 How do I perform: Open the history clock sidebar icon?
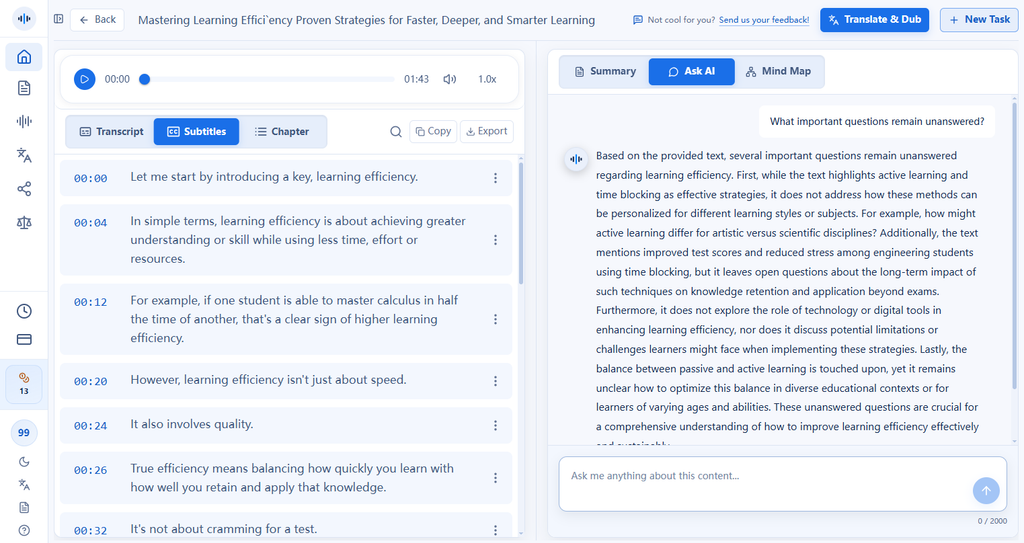(24, 311)
